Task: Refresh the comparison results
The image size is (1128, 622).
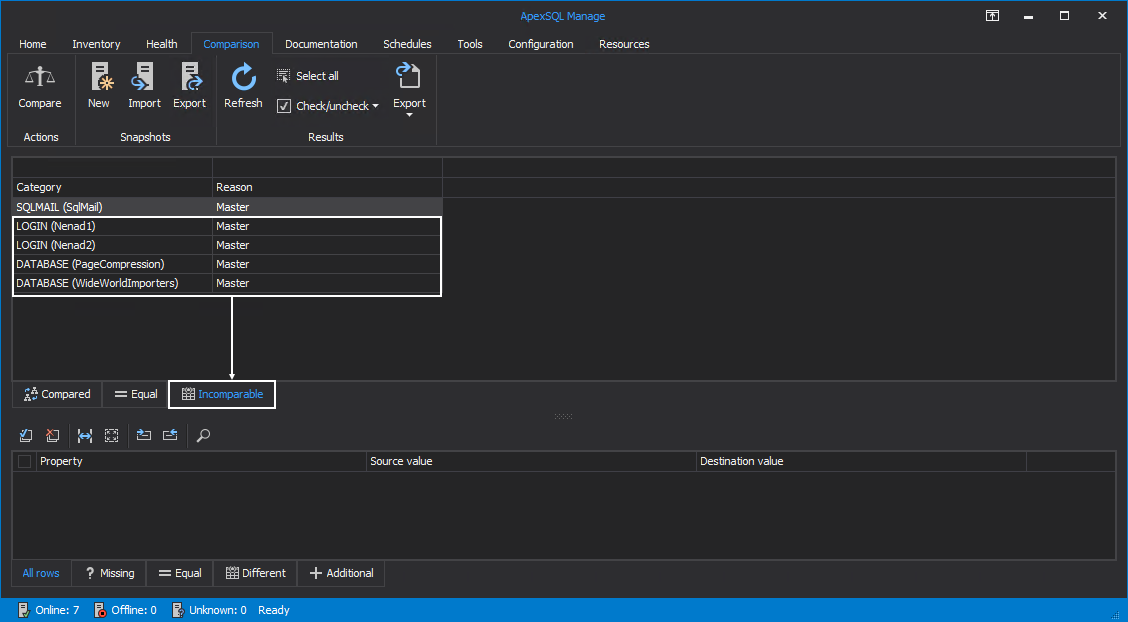Action: tap(243, 86)
